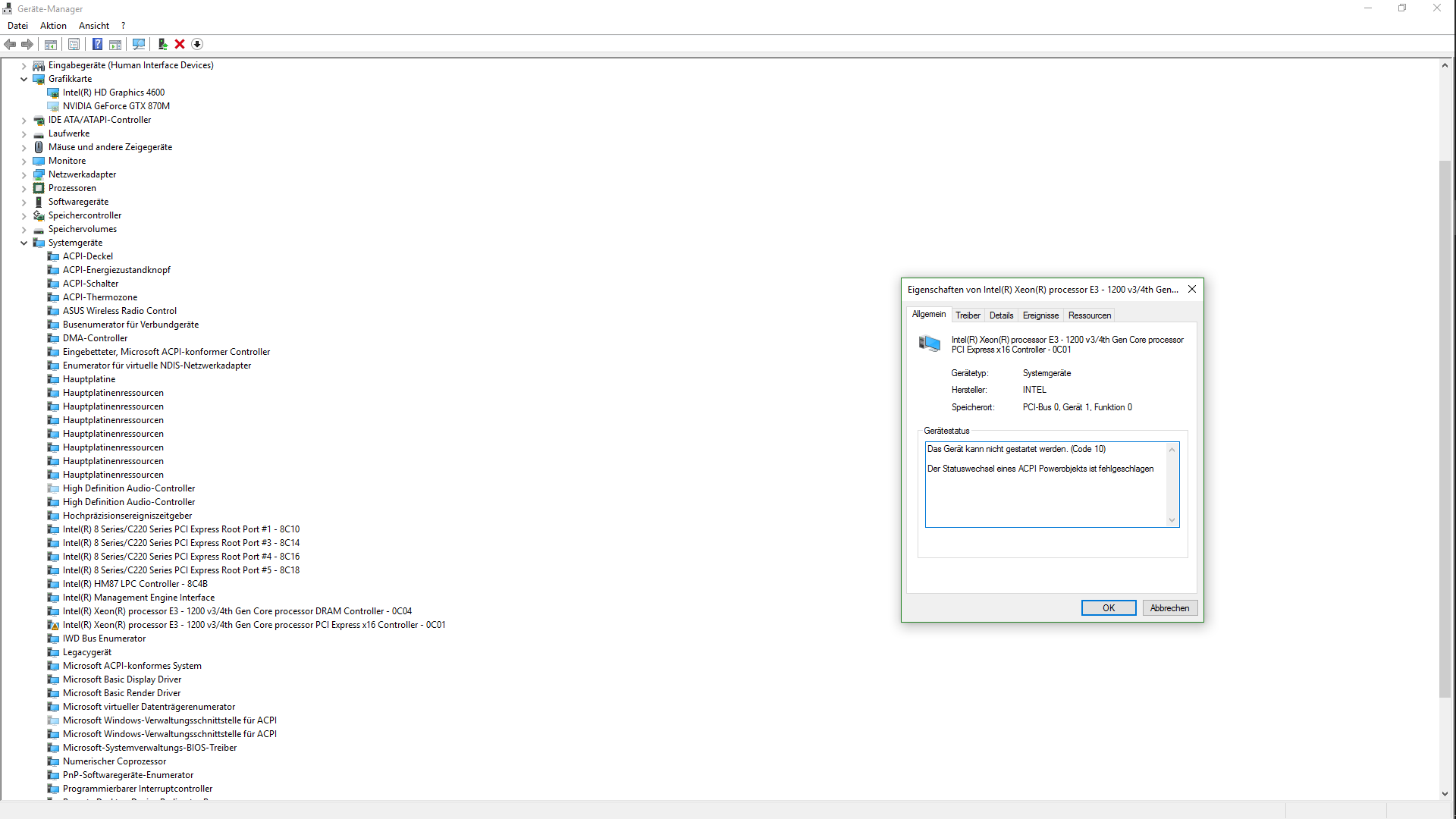Select PCI Express x16 Controller with warning

[253, 625]
